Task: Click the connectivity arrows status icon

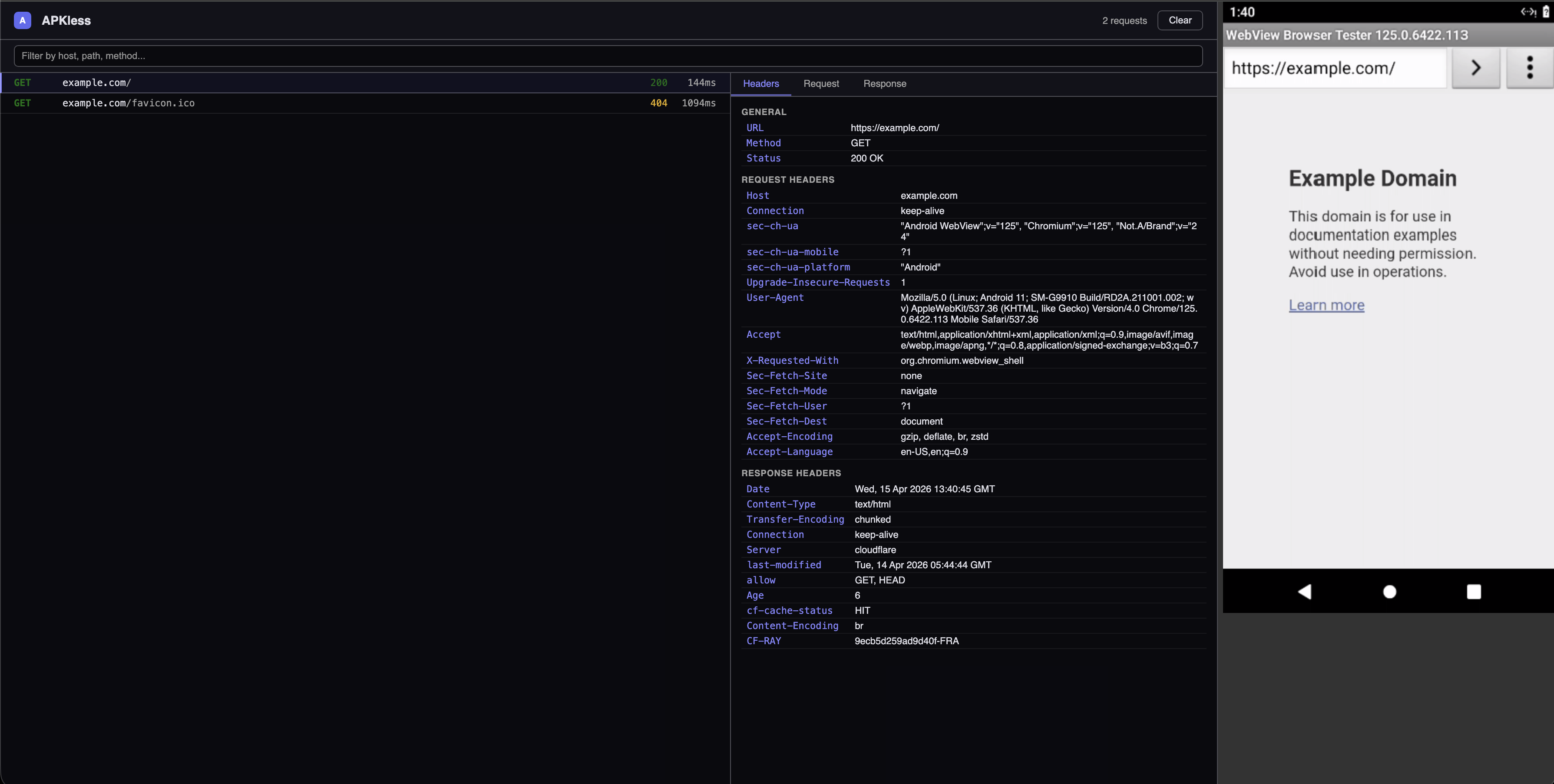Action: click(x=1527, y=12)
